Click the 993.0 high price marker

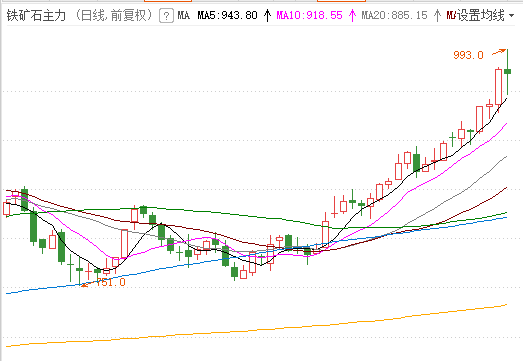(x=468, y=55)
